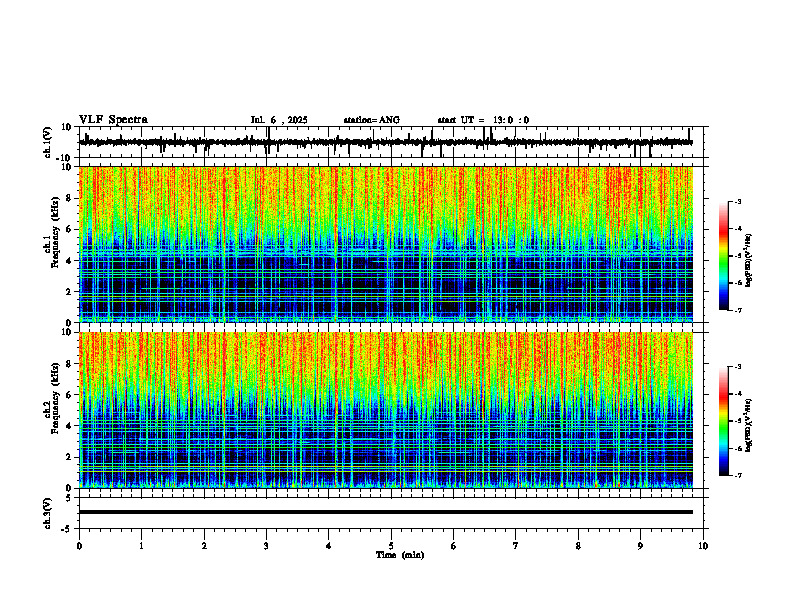The height and width of the screenshot is (612, 792).
Task: Click time-axis tick label "4"
Action: 329,546
